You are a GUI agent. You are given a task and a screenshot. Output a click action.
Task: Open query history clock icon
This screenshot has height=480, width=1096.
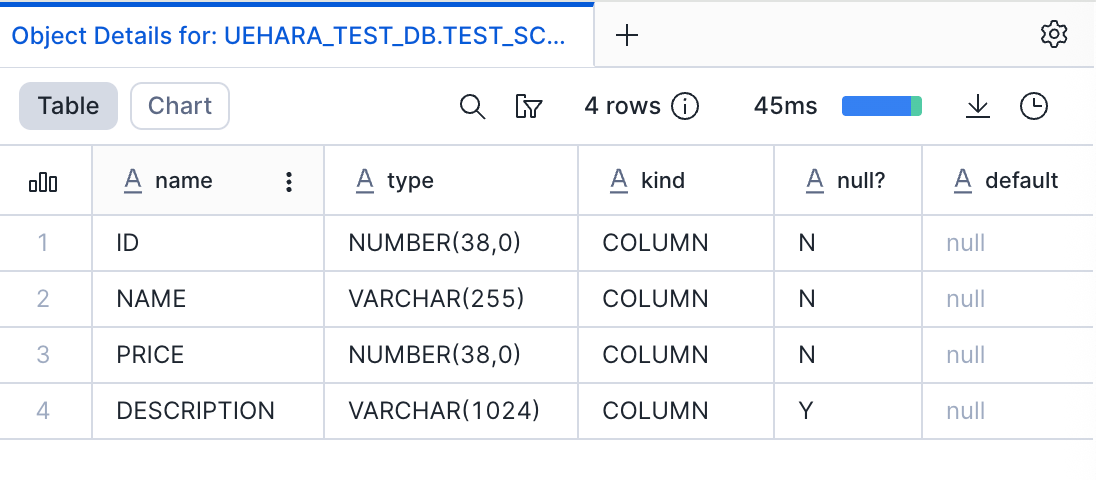tap(1033, 106)
